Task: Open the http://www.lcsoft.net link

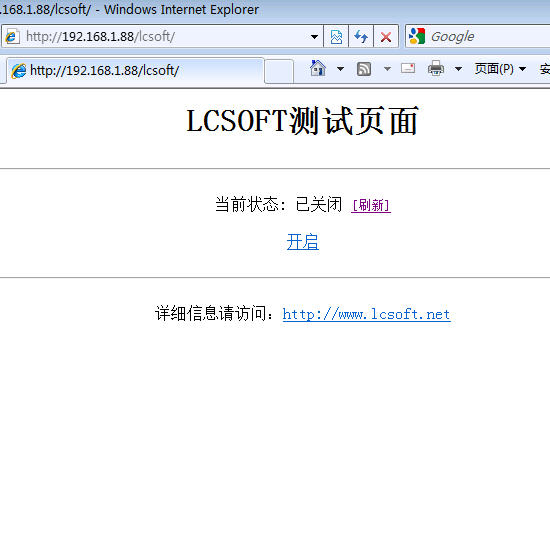Action: pyautogui.click(x=366, y=314)
